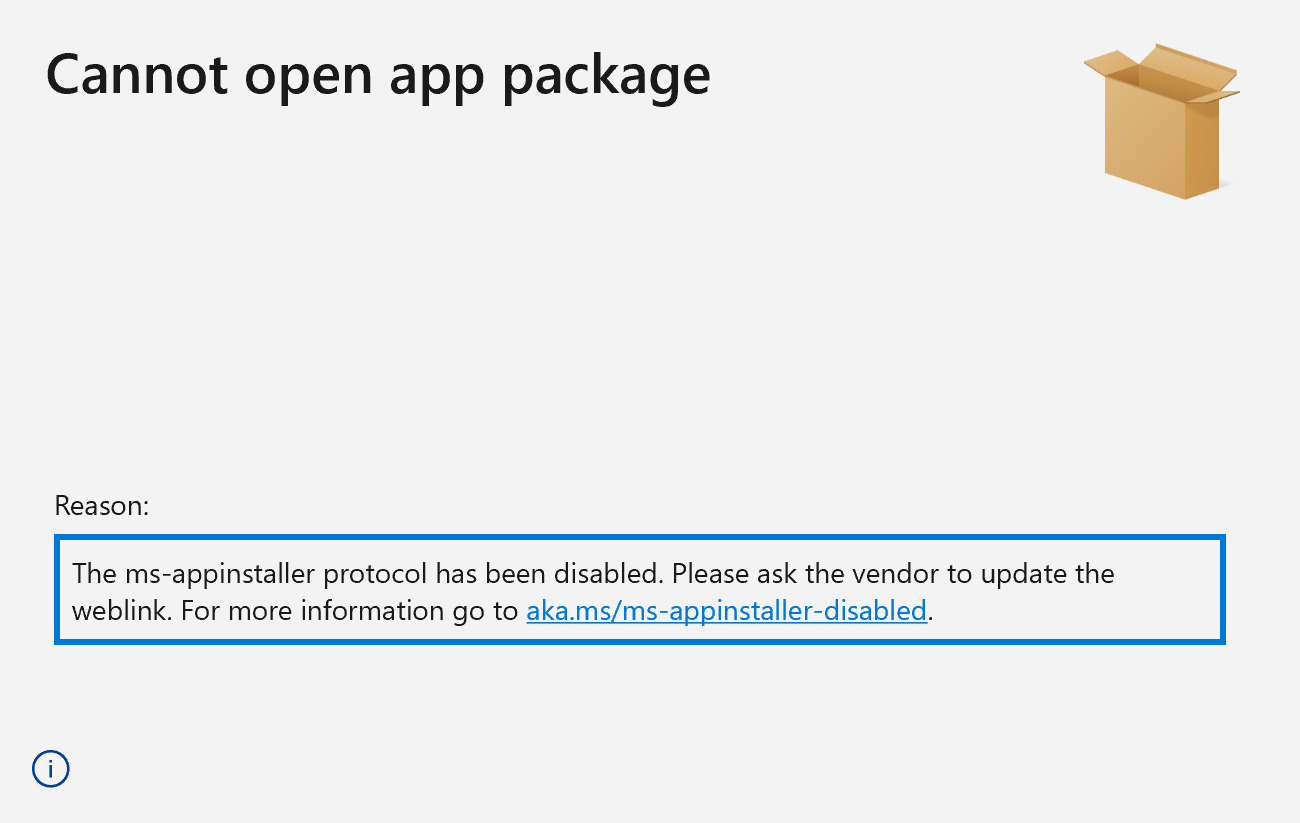Click the 'Reason:' label
This screenshot has width=1300, height=823.
[x=101, y=506]
